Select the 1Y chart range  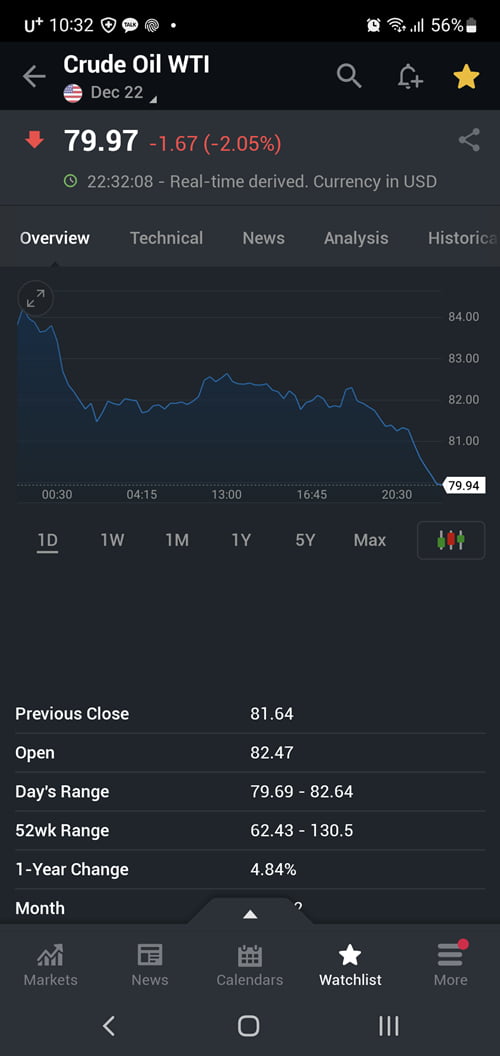click(241, 540)
